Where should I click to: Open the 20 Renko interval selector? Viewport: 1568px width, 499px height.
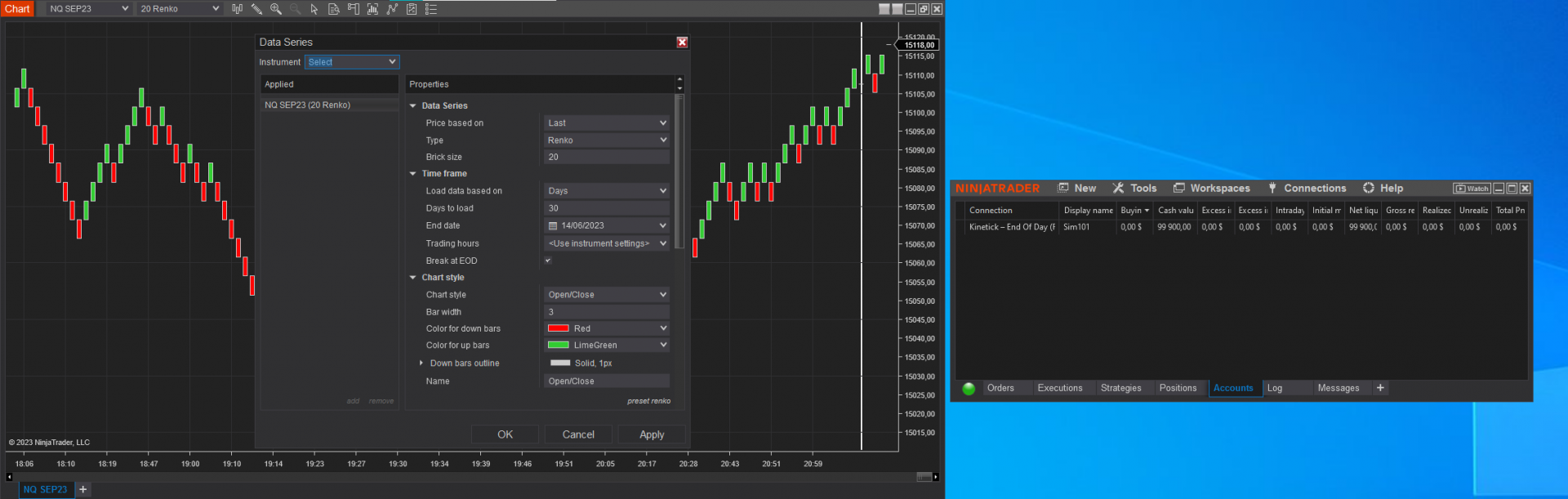click(180, 9)
